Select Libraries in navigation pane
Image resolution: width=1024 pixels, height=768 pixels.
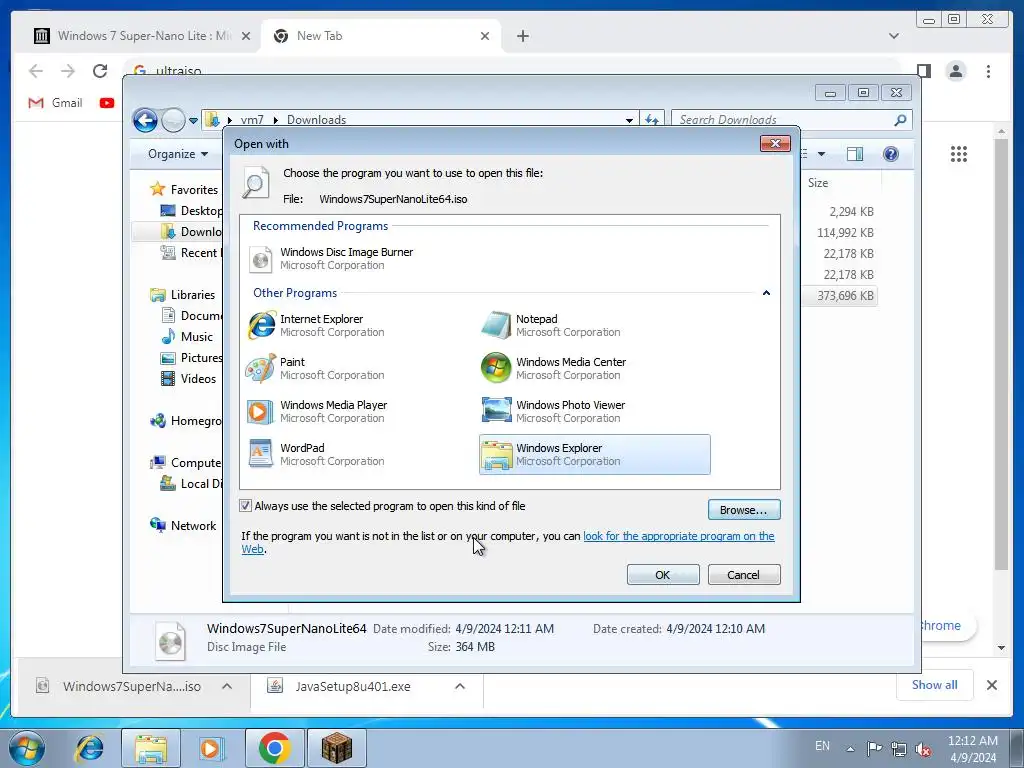click(x=192, y=295)
